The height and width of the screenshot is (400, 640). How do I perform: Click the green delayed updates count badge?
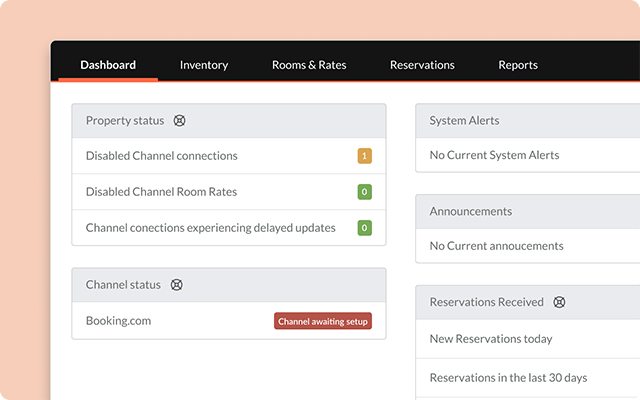[364, 228]
